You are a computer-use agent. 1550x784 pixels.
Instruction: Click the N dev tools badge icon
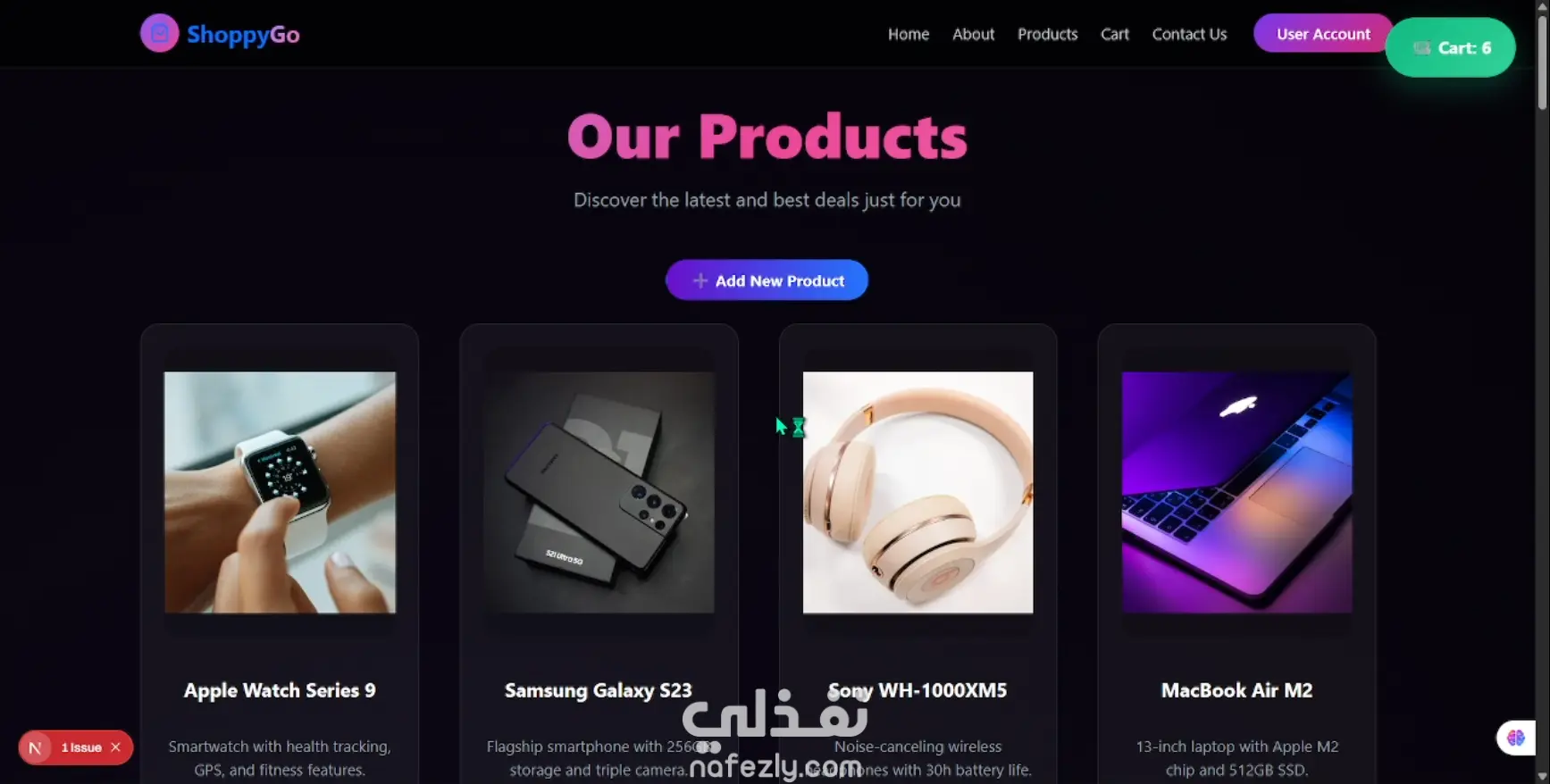click(36, 747)
